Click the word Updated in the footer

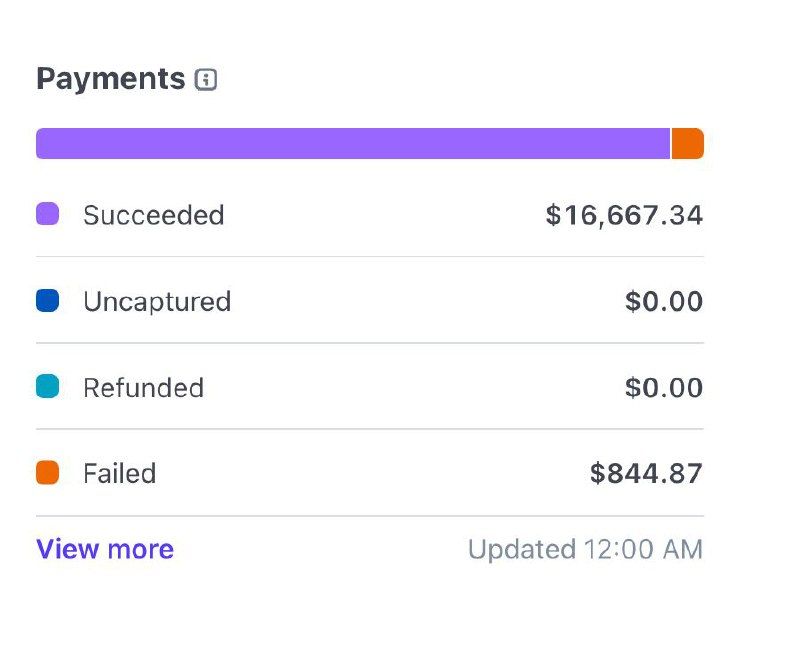(x=522, y=549)
